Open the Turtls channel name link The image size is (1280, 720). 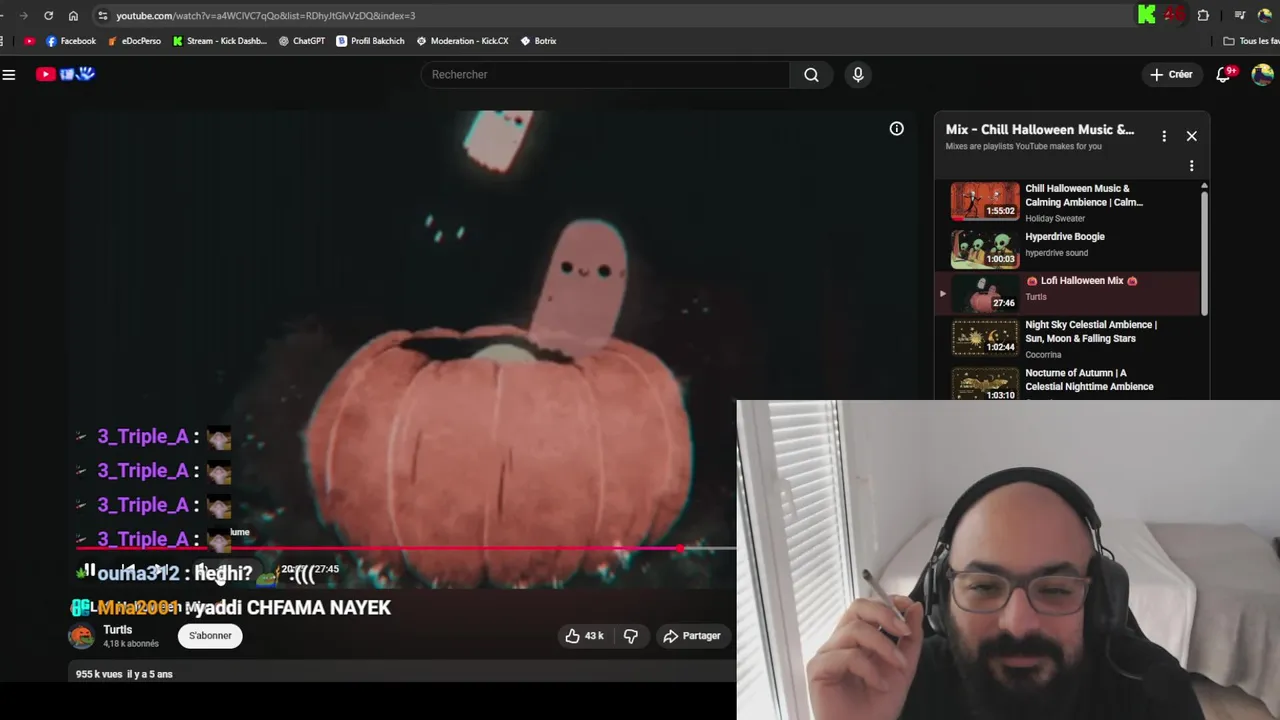pyautogui.click(x=118, y=630)
